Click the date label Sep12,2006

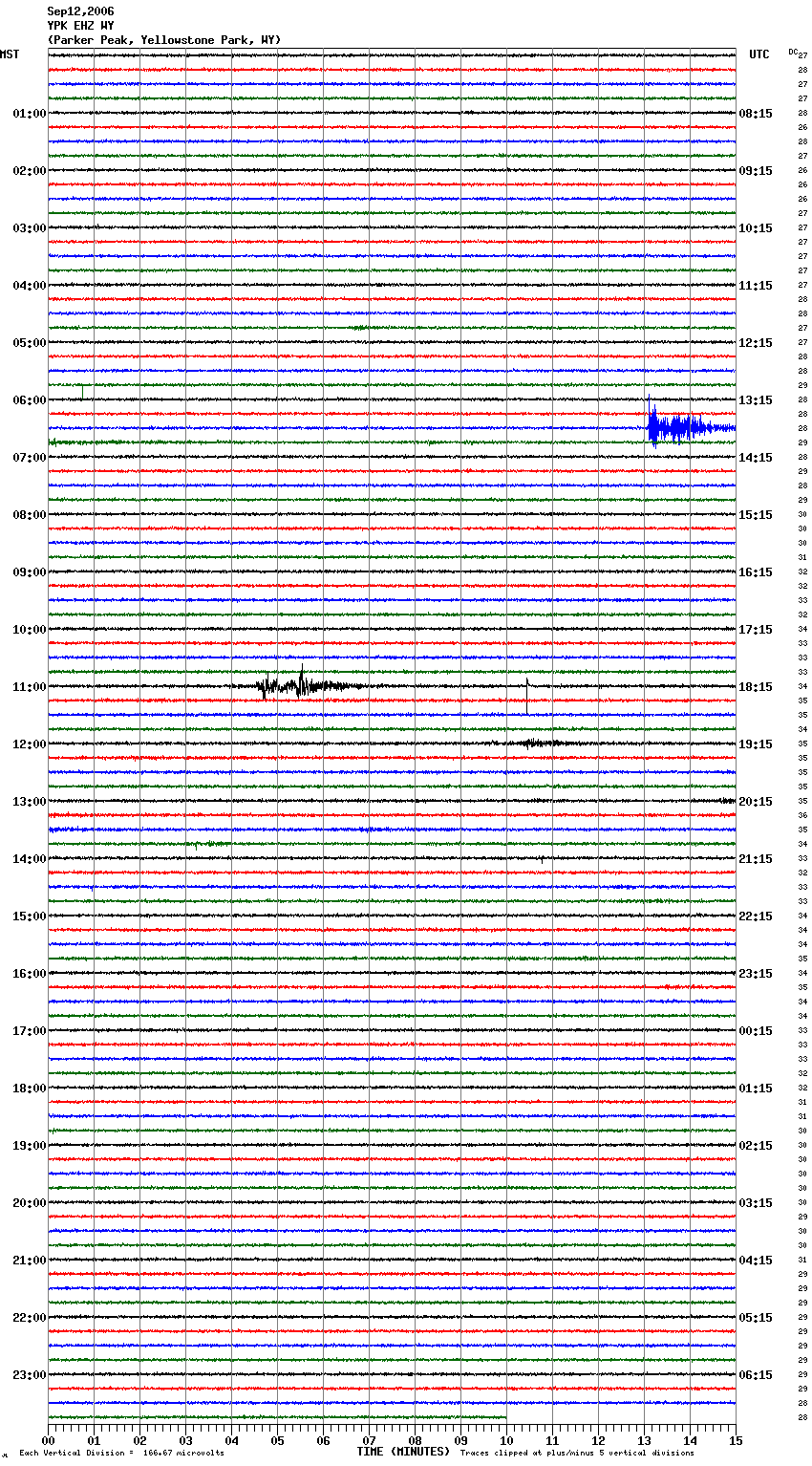[x=80, y=11]
